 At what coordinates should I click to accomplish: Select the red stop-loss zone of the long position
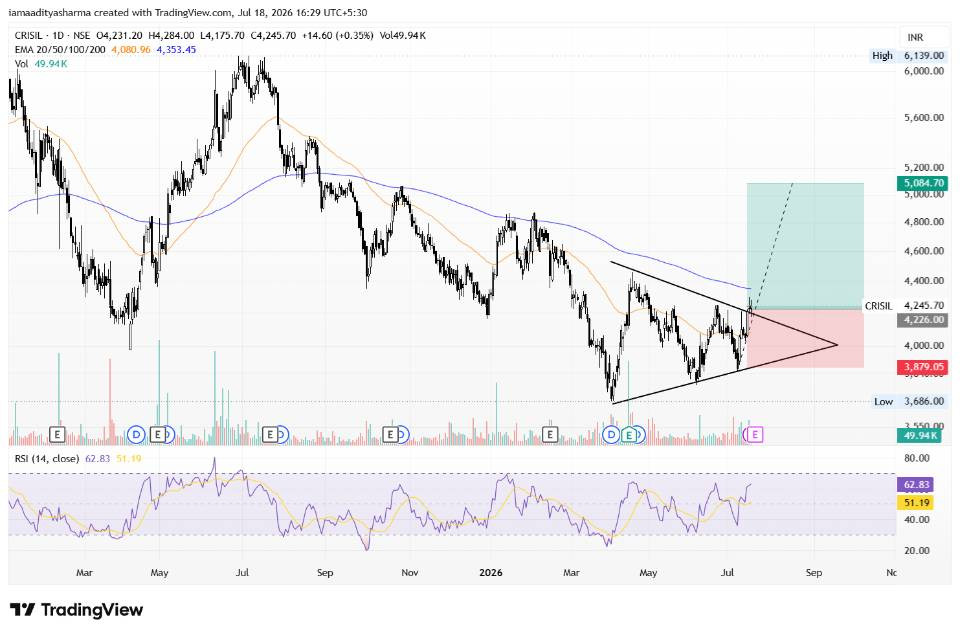(x=805, y=339)
